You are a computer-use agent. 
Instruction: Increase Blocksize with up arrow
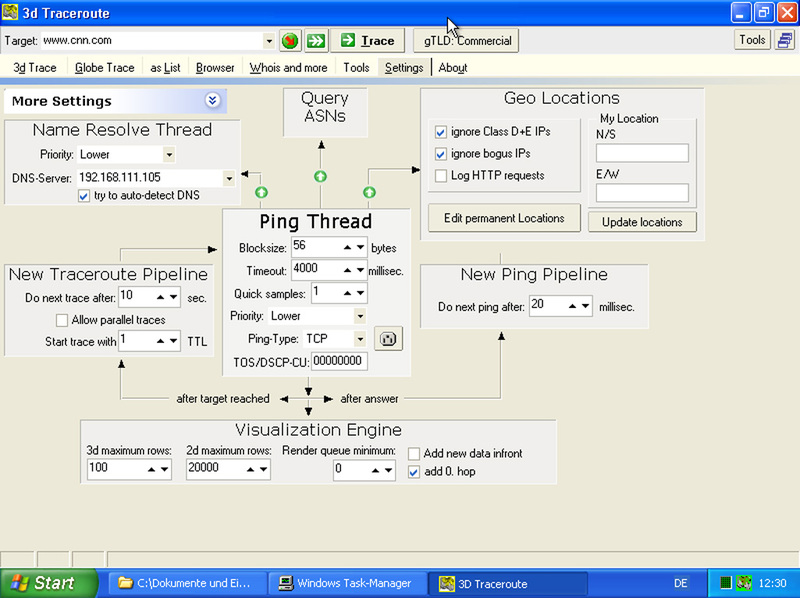point(347,247)
